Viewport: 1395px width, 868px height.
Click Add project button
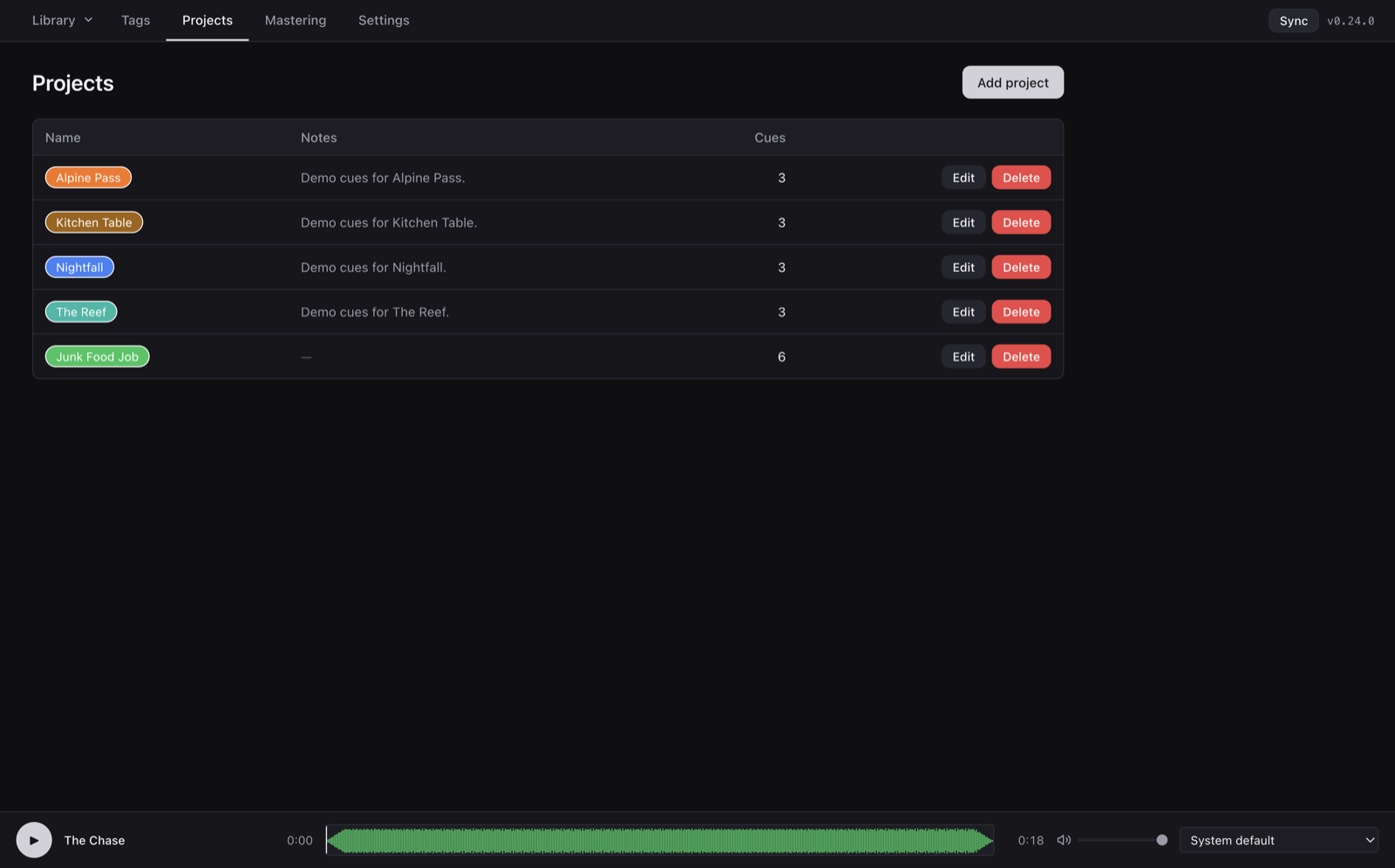point(1012,83)
